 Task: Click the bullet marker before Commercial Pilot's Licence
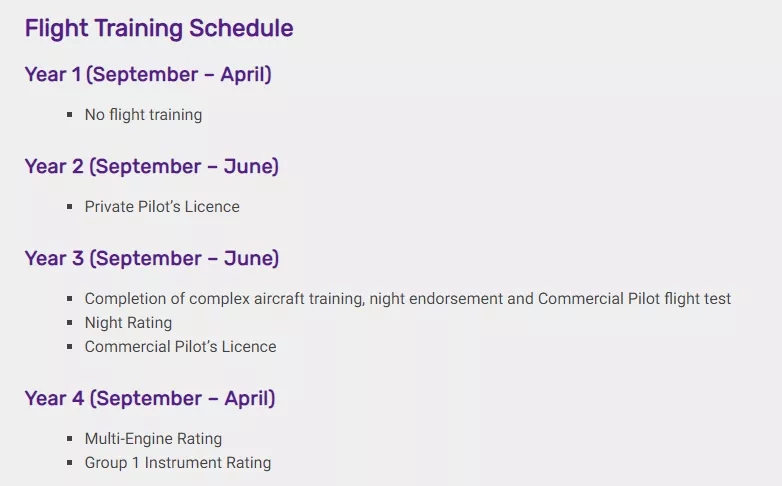click(x=70, y=347)
